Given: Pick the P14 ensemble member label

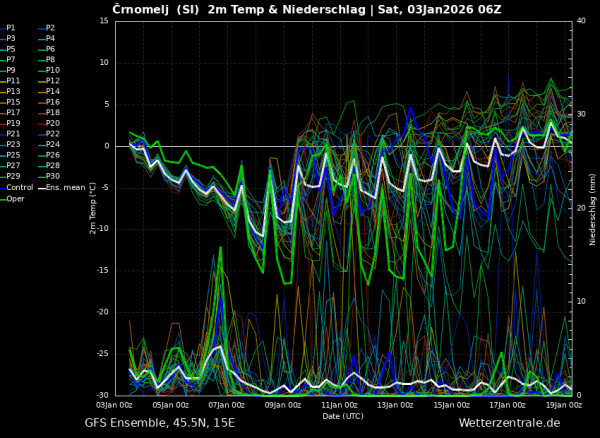Looking at the screenshot, I should (x=49, y=91).
